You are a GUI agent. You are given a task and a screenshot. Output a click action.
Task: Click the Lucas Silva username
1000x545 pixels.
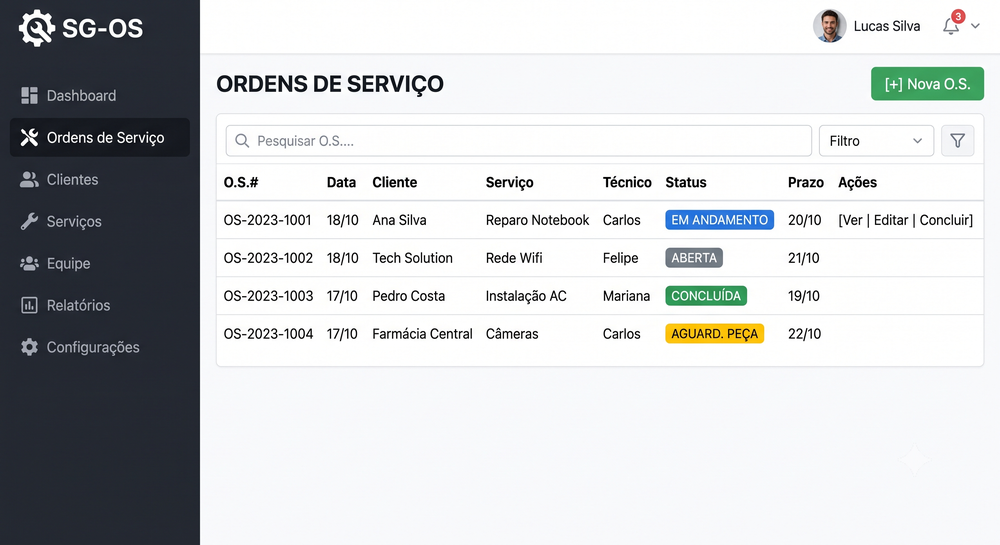pyautogui.click(x=886, y=26)
